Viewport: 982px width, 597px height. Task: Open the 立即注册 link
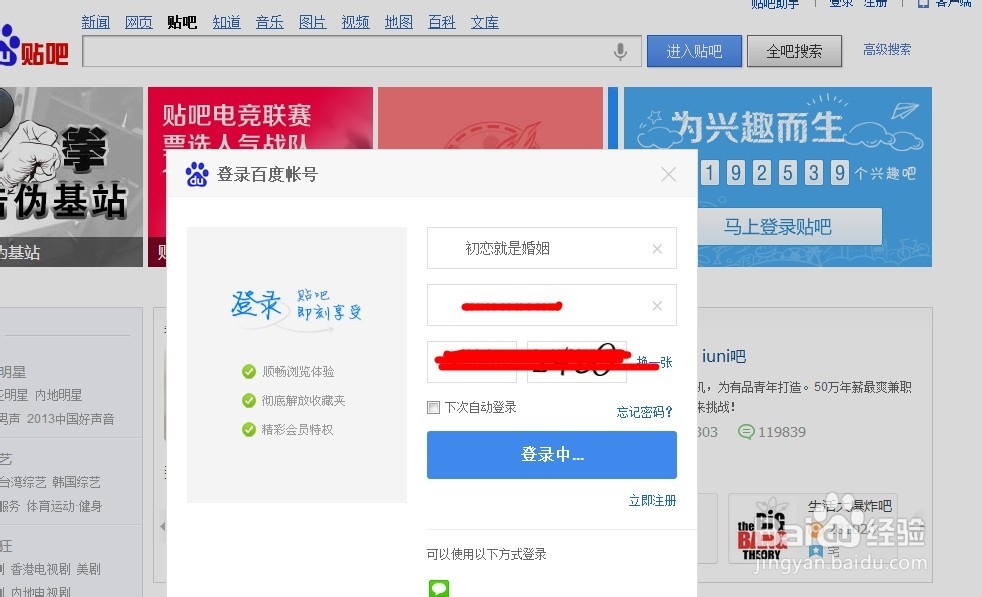(x=653, y=501)
